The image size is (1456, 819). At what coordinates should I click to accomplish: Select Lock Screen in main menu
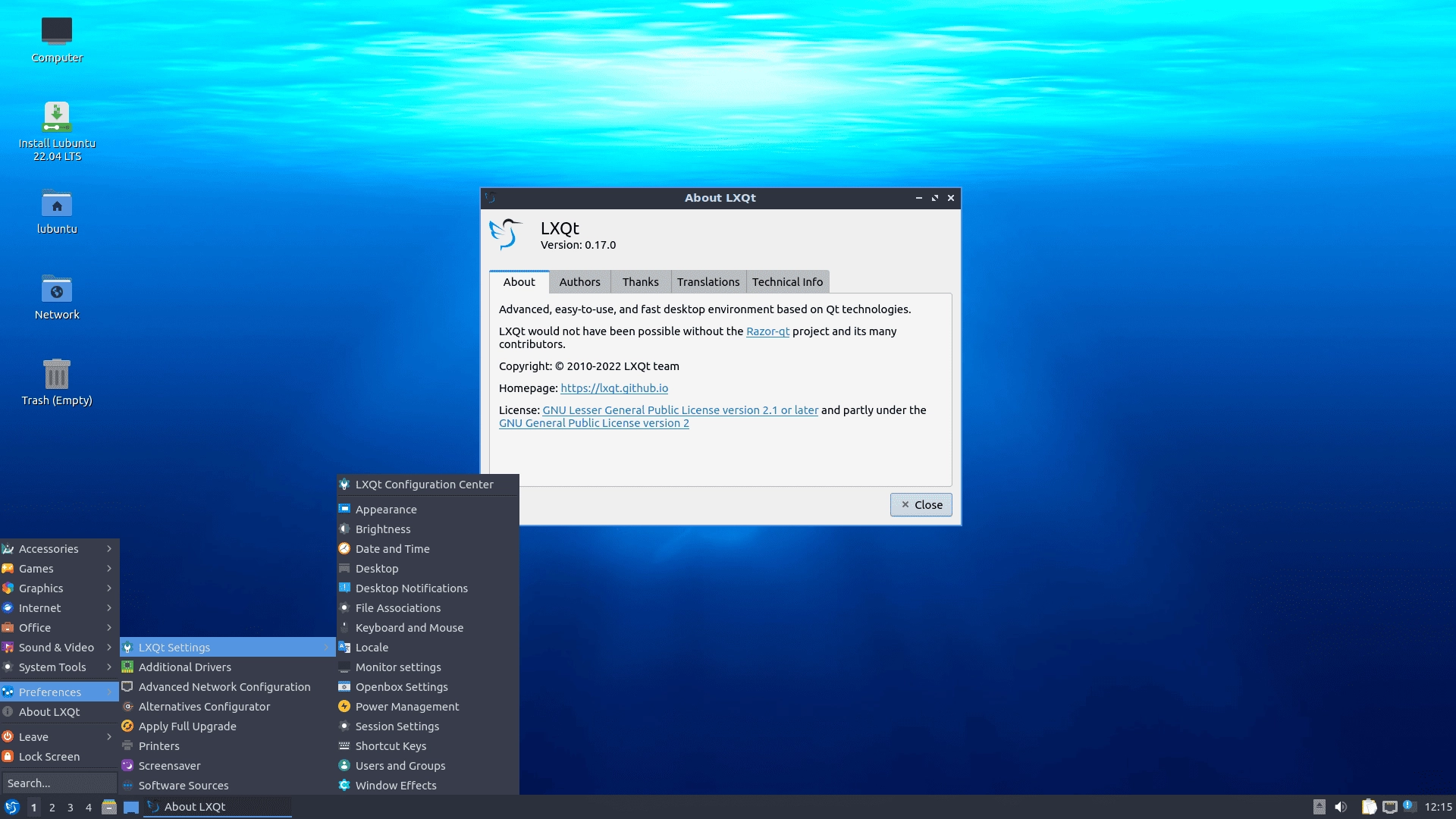coord(59,756)
